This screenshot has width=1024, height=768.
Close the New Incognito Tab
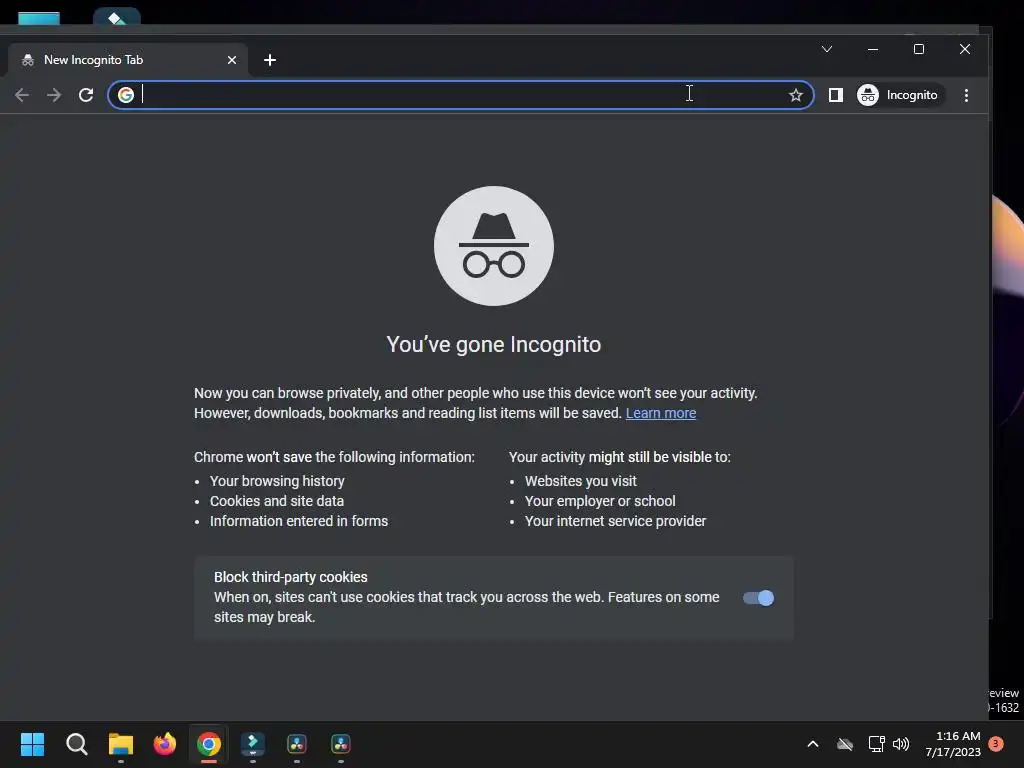[232, 60]
